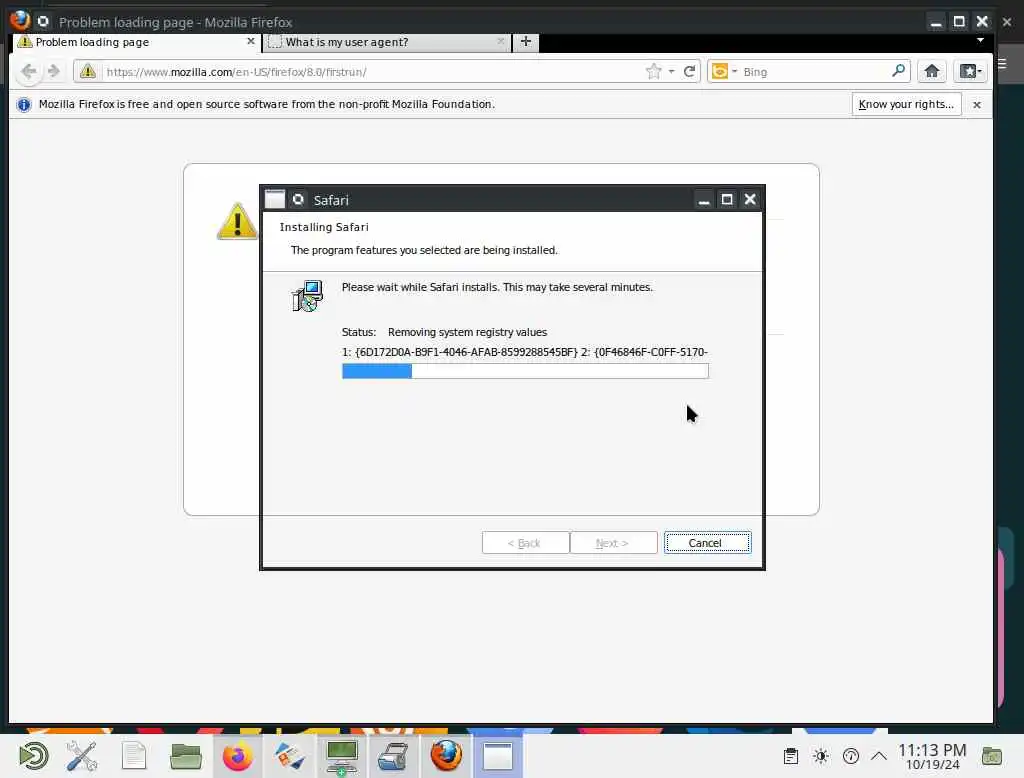
Task: Click the Firefox title bar pin icon
Action: [x=43, y=22]
